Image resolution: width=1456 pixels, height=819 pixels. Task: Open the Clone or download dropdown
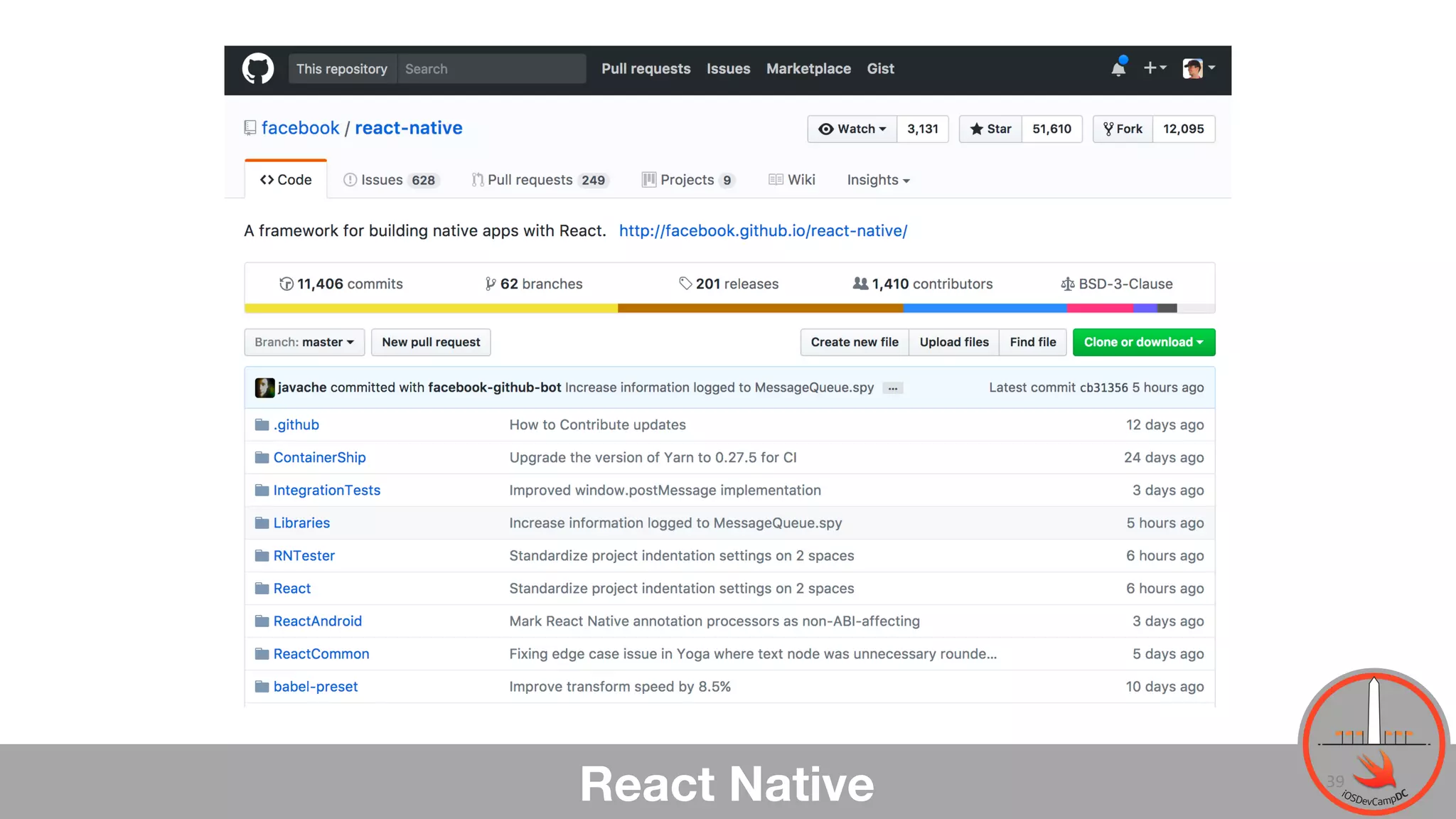[1144, 342]
